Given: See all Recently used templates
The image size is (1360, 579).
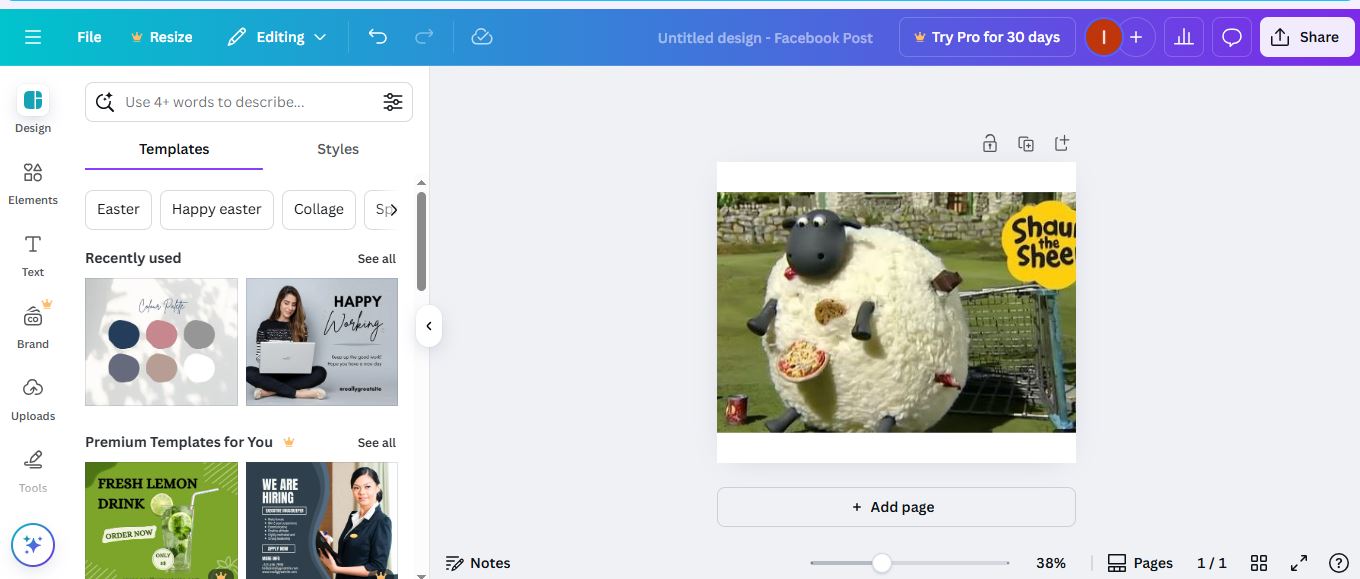Looking at the screenshot, I should (377, 259).
